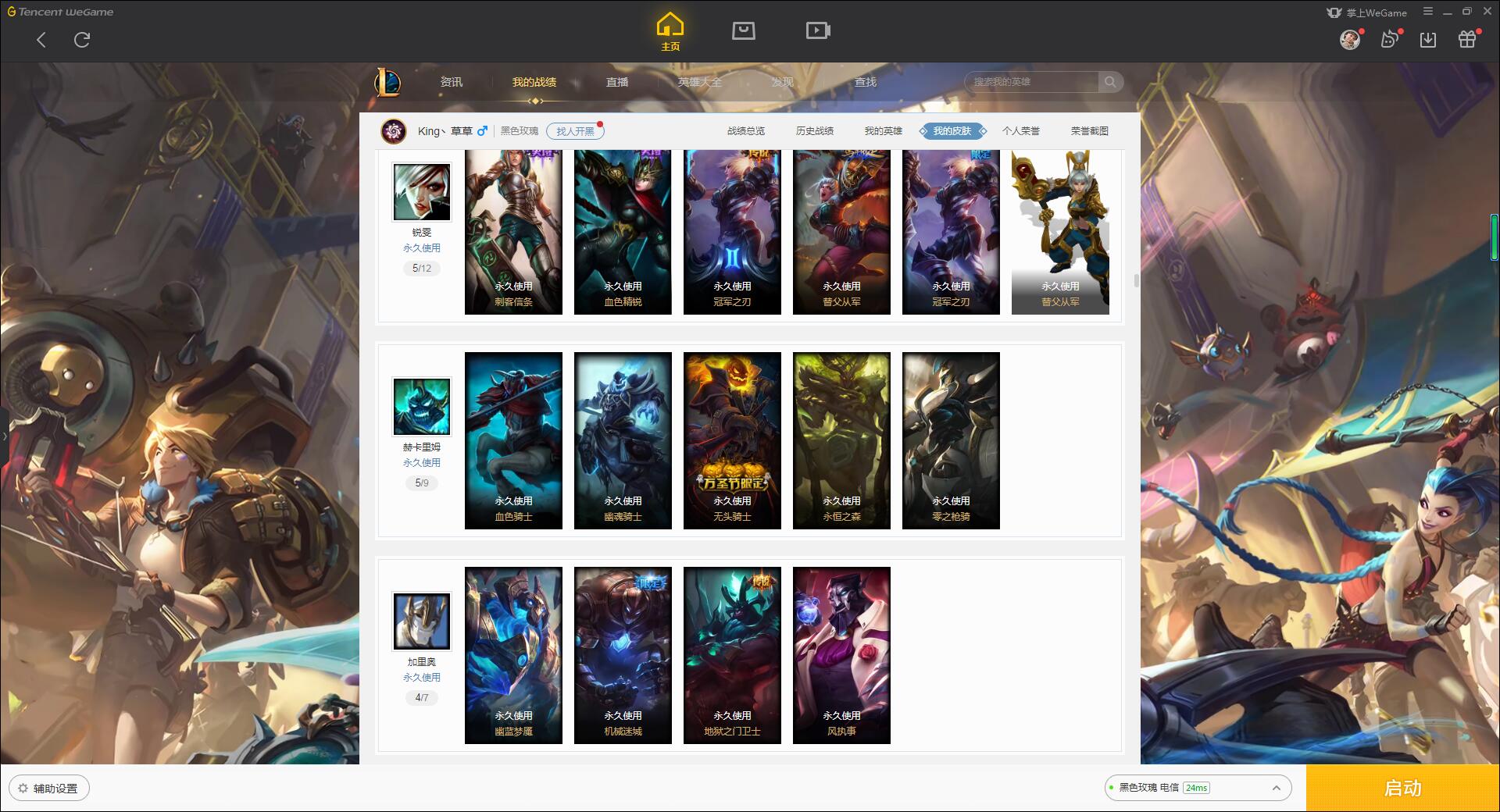
Task: Click the 赫卡里姆 champion portrait
Action: pyautogui.click(x=421, y=407)
